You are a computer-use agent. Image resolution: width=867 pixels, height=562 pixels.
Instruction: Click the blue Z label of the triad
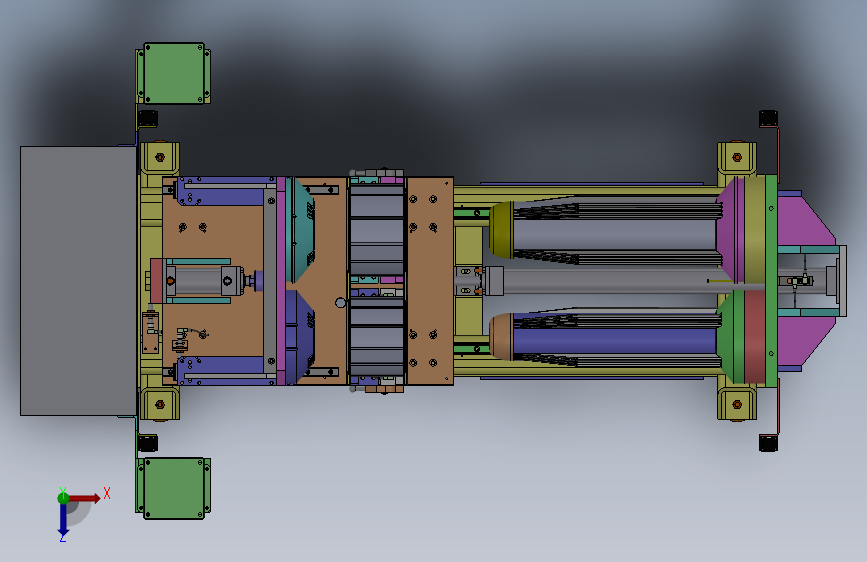[x=62, y=538]
